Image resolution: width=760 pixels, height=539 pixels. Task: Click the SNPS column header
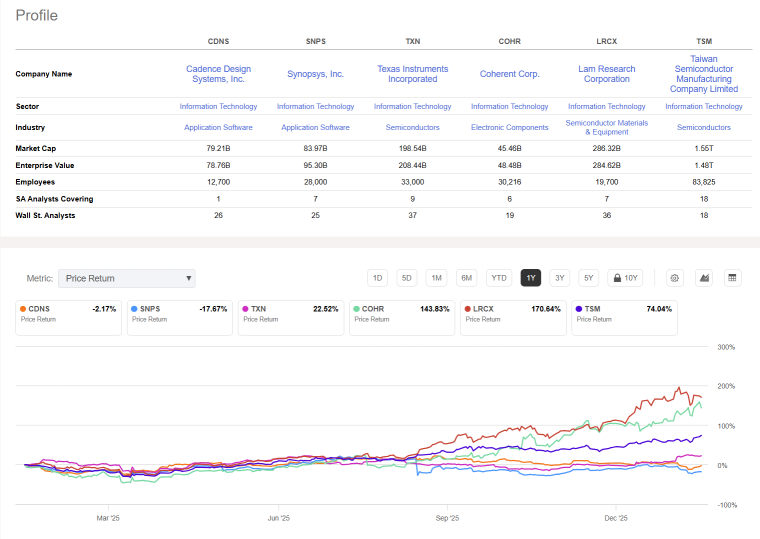pyautogui.click(x=316, y=41)
